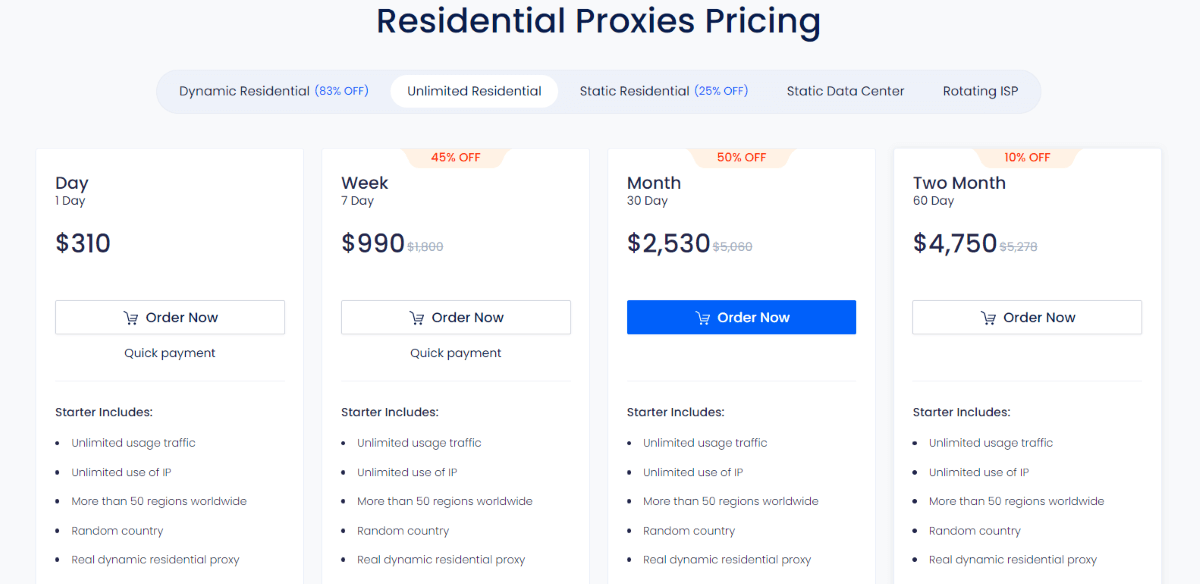Screen dimensions: 1200x584
Task: Select the Unlimited Residential tab
Action: (474, 90)
